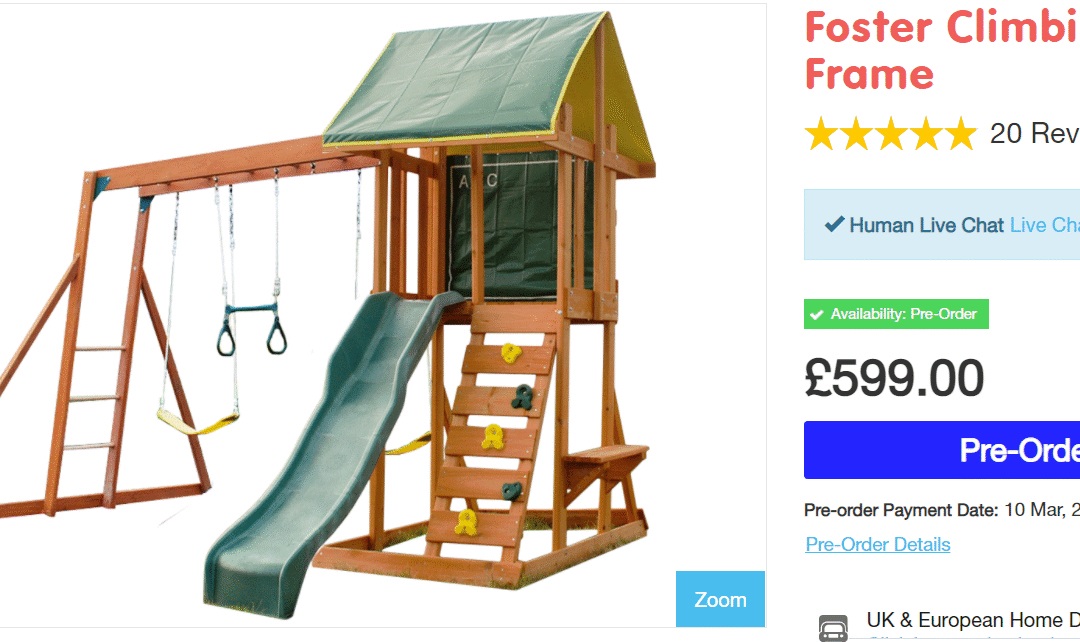
Task: Click the £599.00 price
Action: [x=894, y=378]
